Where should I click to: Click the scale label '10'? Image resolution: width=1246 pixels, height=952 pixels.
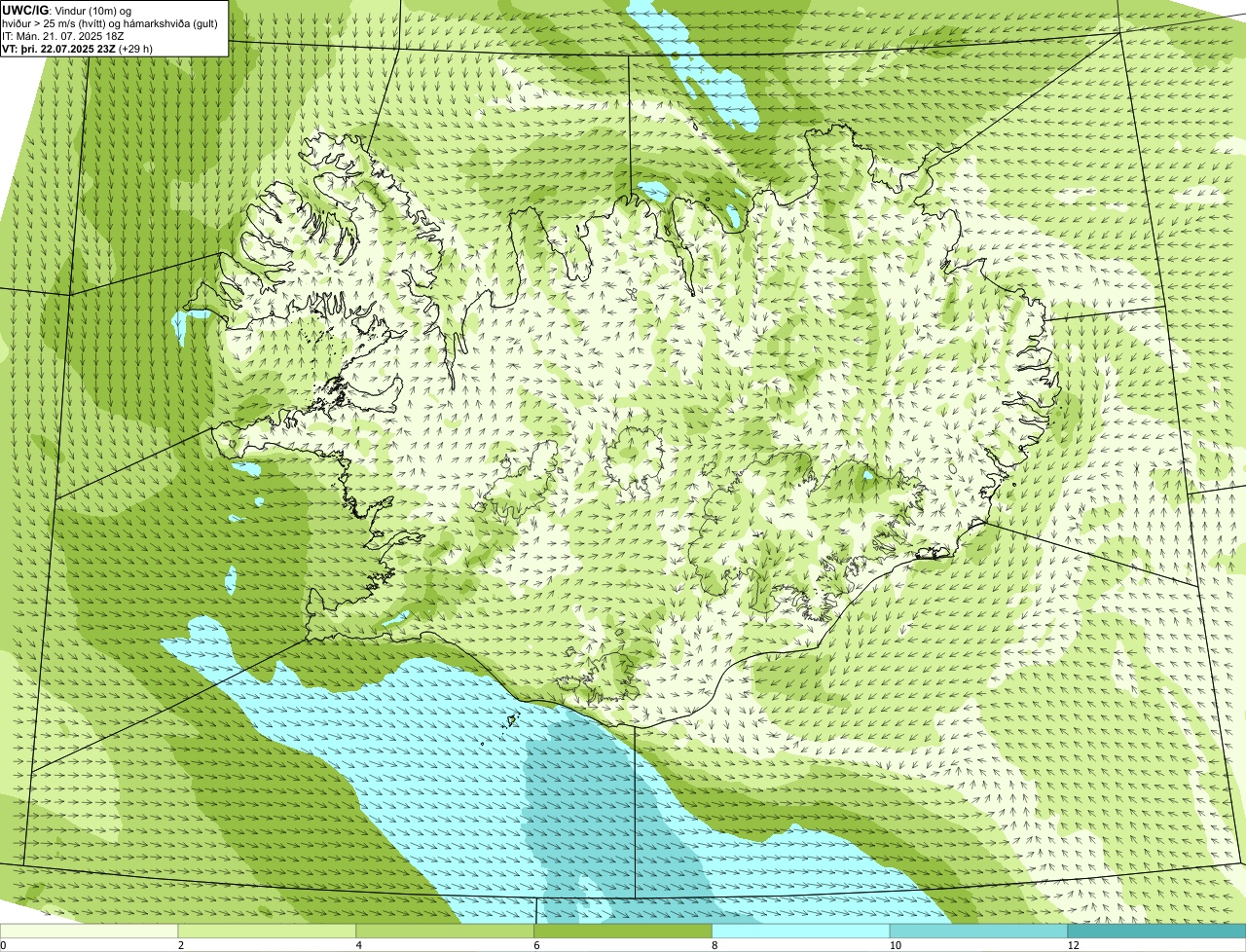click(x=894, y=945)
